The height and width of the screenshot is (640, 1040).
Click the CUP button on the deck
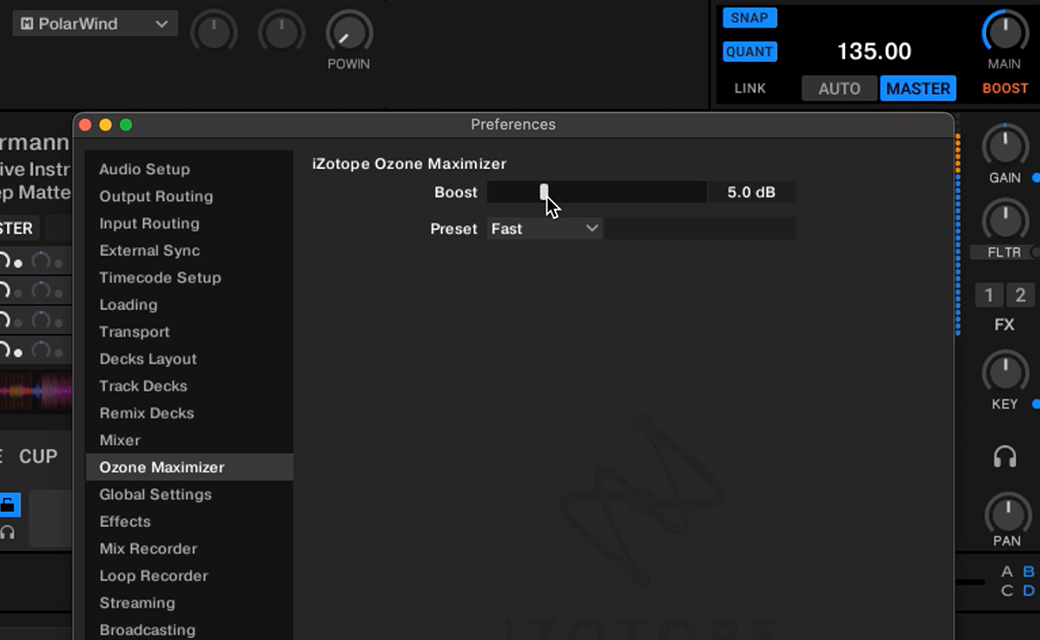tap(38, 457)
